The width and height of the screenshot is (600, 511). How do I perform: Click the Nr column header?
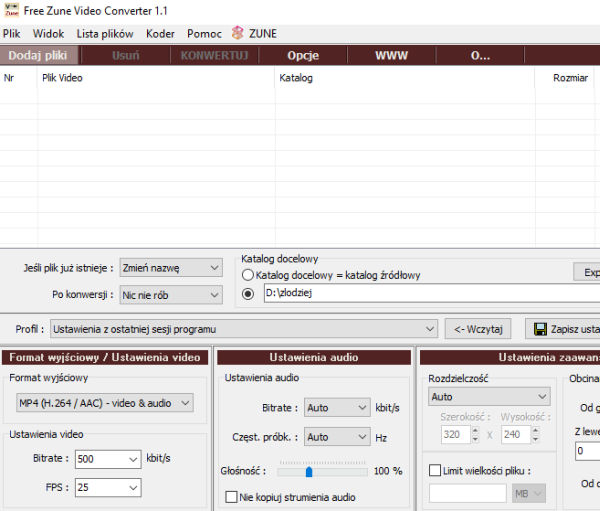coord(18,78)
